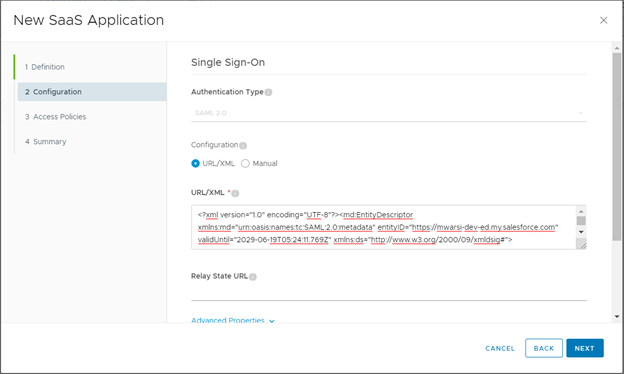Show info tooltip next to Configuration label
This screenshot has height=374, width=624.
(243, 146)
